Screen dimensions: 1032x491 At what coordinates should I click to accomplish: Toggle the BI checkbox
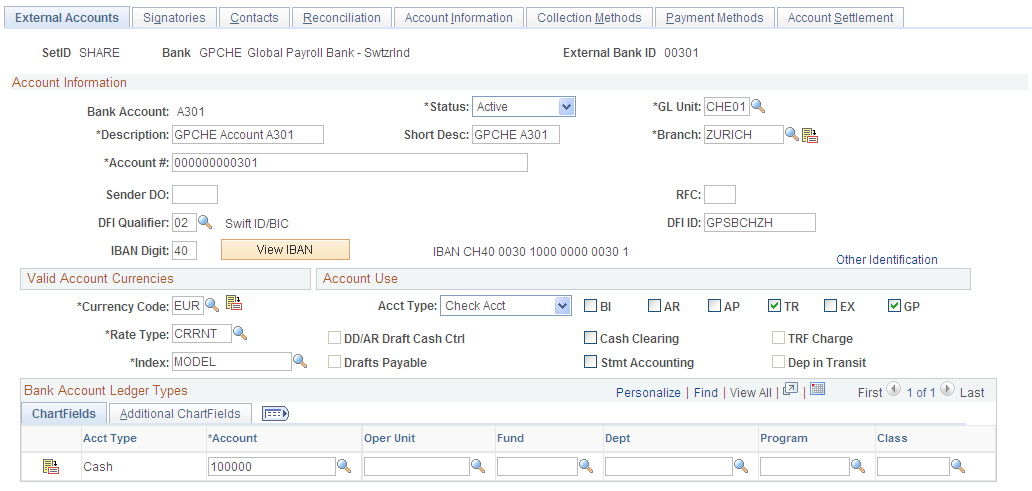590,305
